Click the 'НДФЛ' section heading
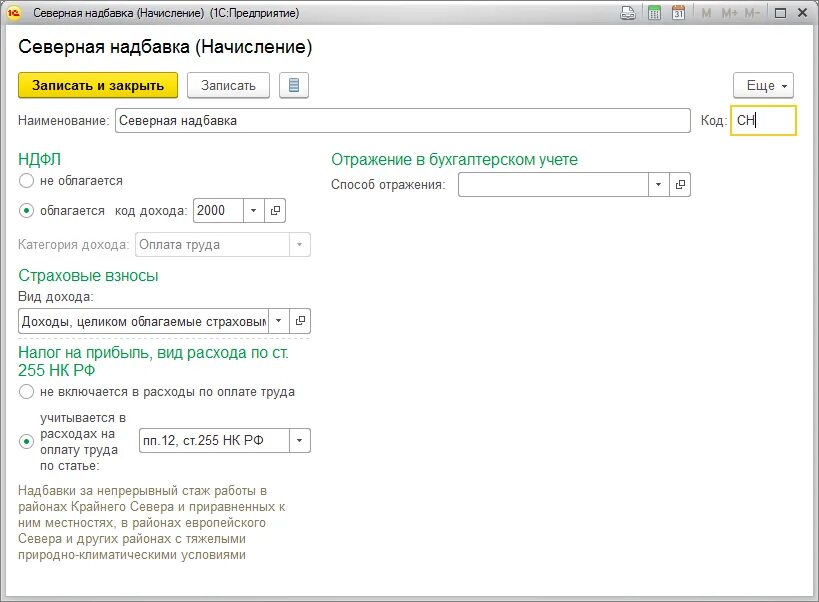Image resolution: width=819 pixels, height=602 pixels. pos(40,159)
